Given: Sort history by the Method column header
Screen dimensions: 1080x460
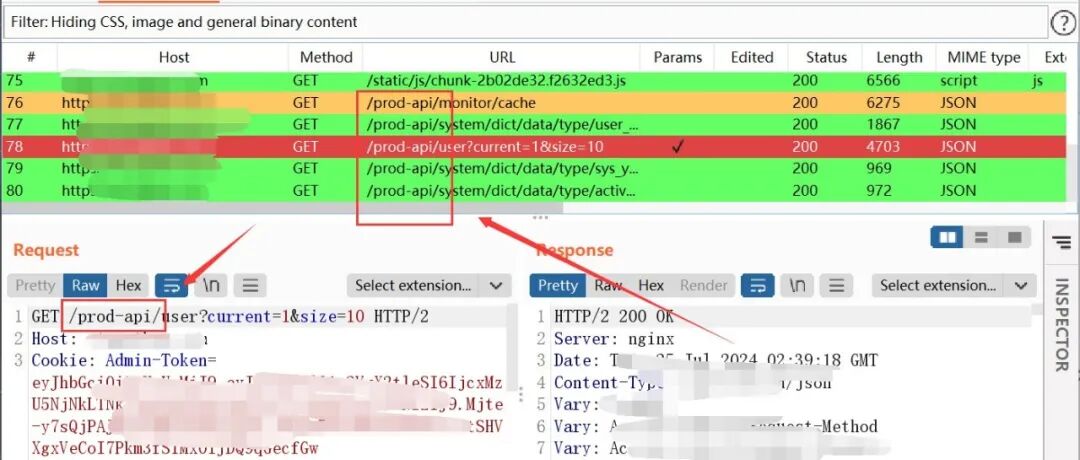Looking at the screenshot, I should point(326,57).
